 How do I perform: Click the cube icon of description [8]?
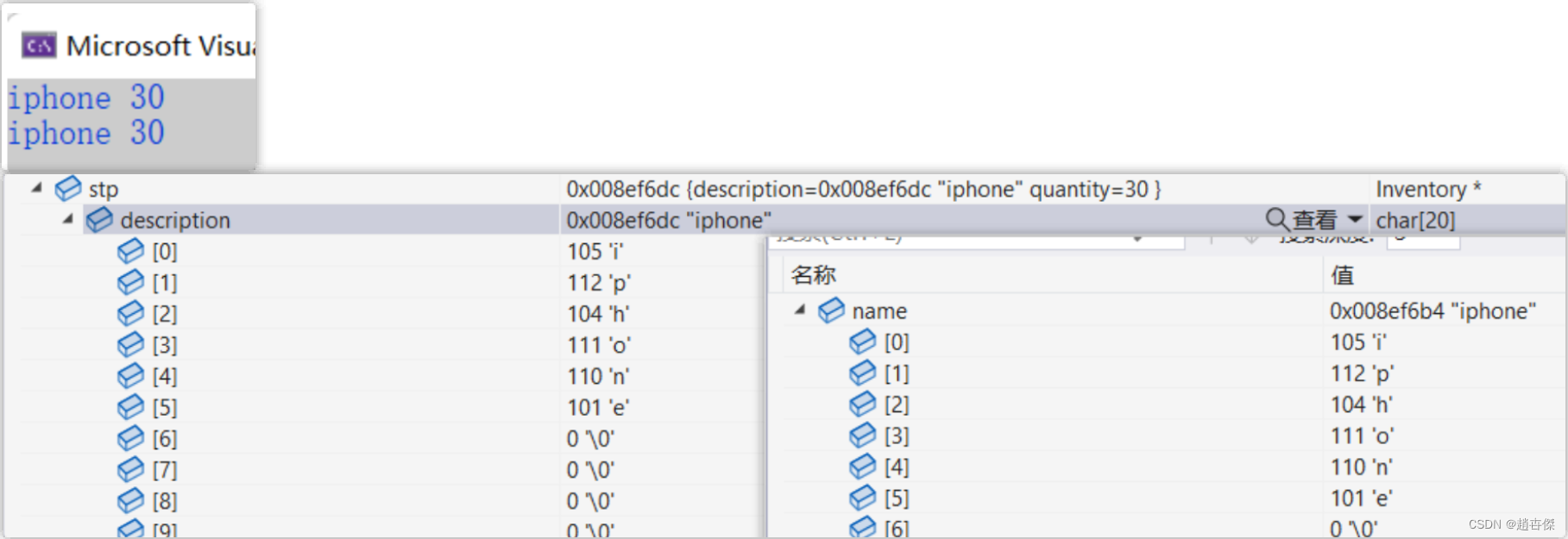[x=130, y=500]
